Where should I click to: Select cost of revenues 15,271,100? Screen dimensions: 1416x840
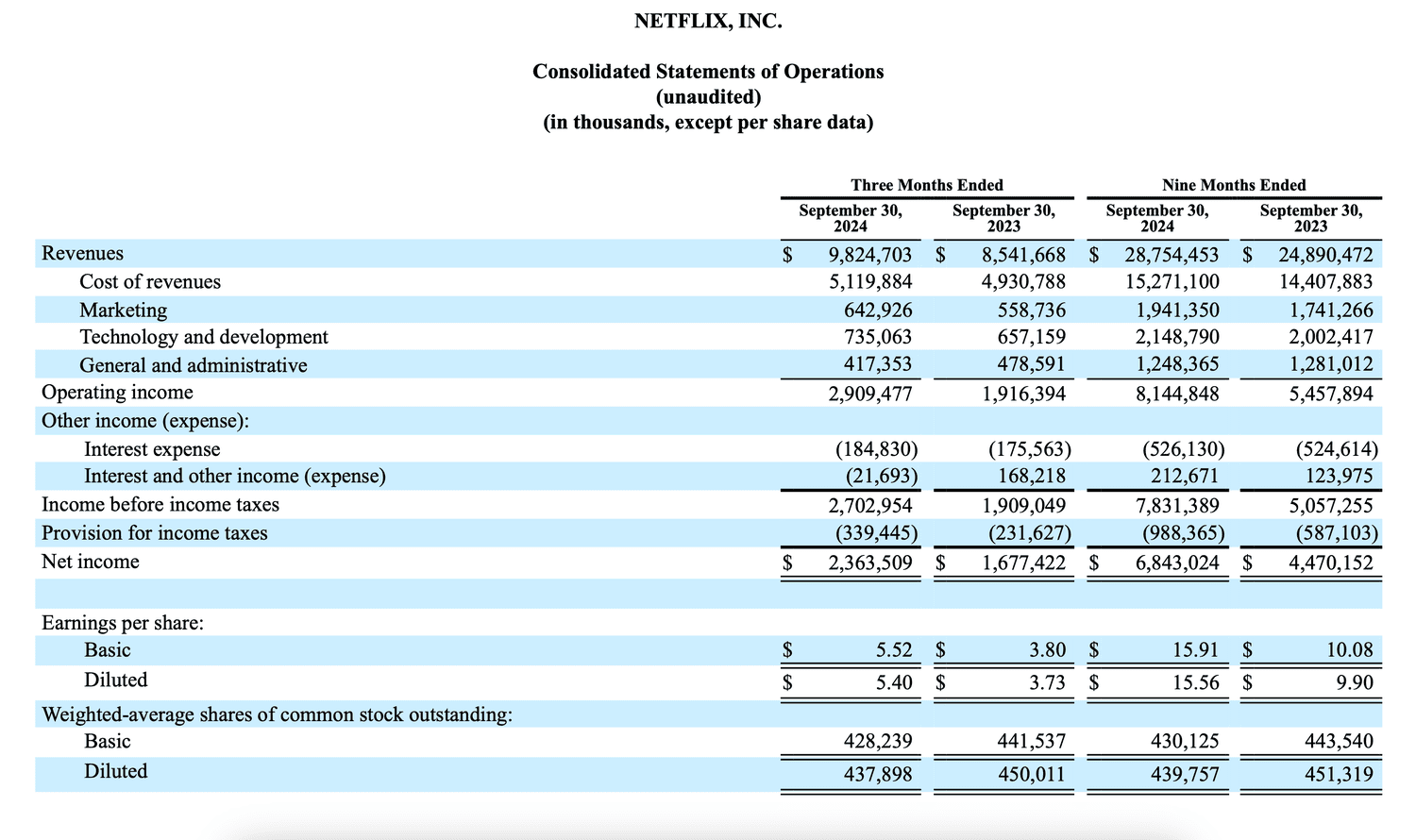click(1172, 282)
